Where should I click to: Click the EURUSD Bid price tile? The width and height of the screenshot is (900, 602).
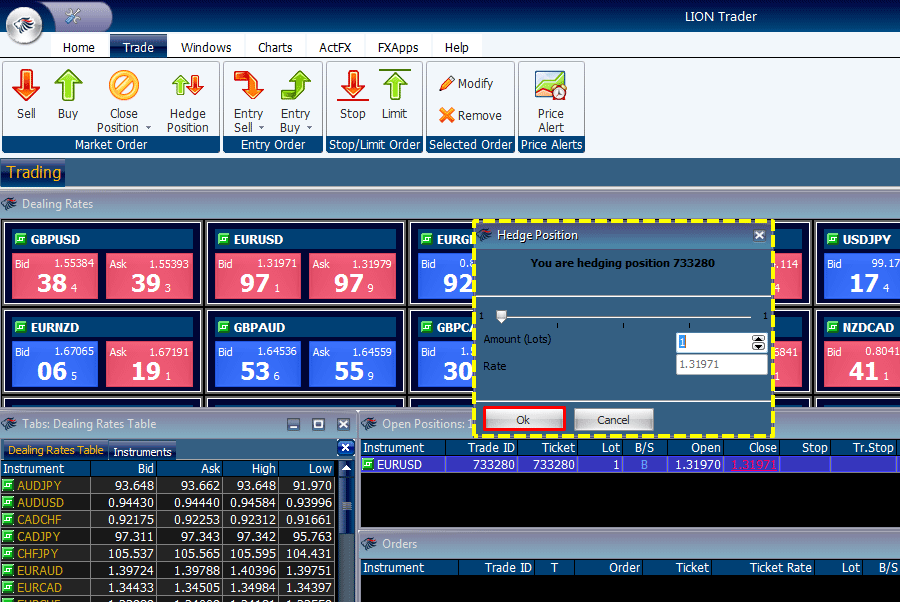[258, 277]
